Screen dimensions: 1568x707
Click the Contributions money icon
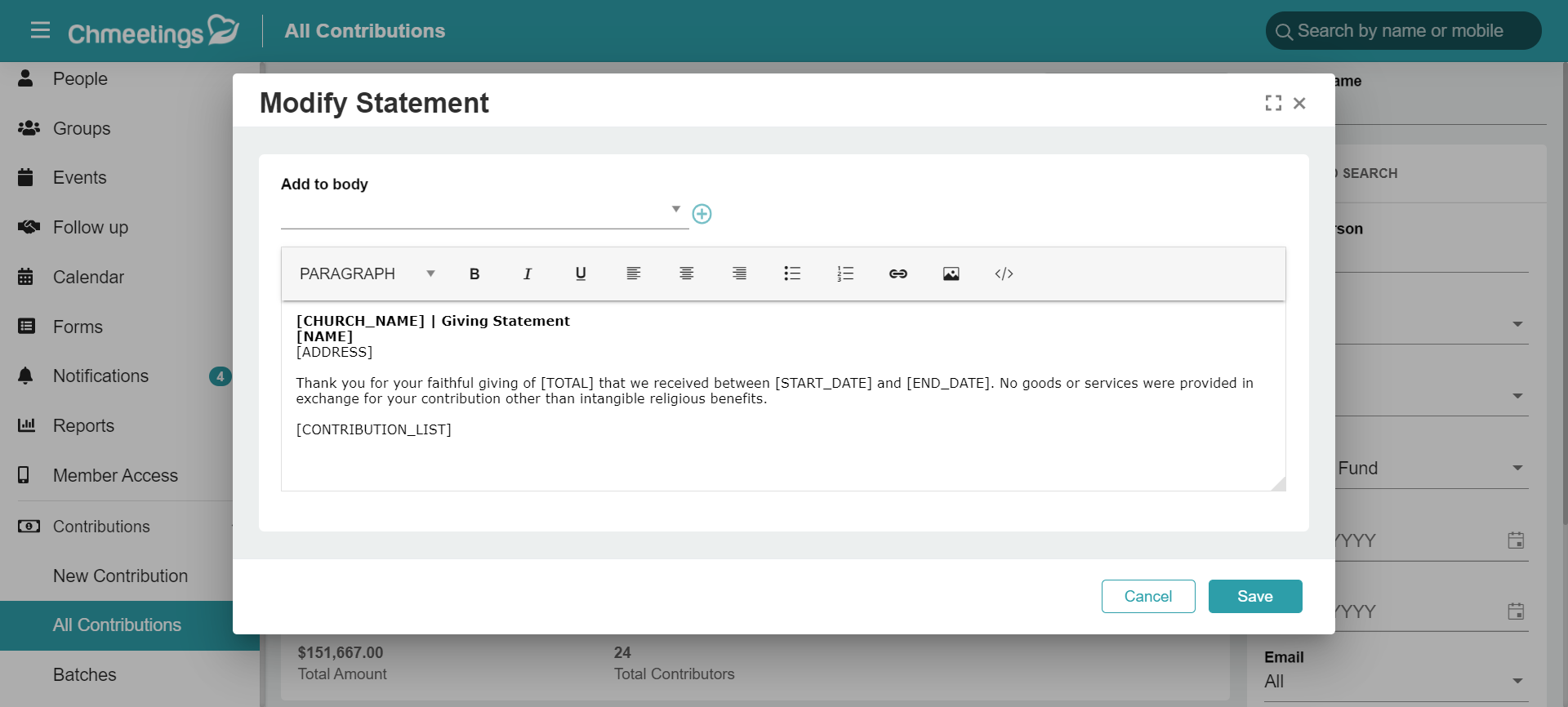click(x=29, y=527)
